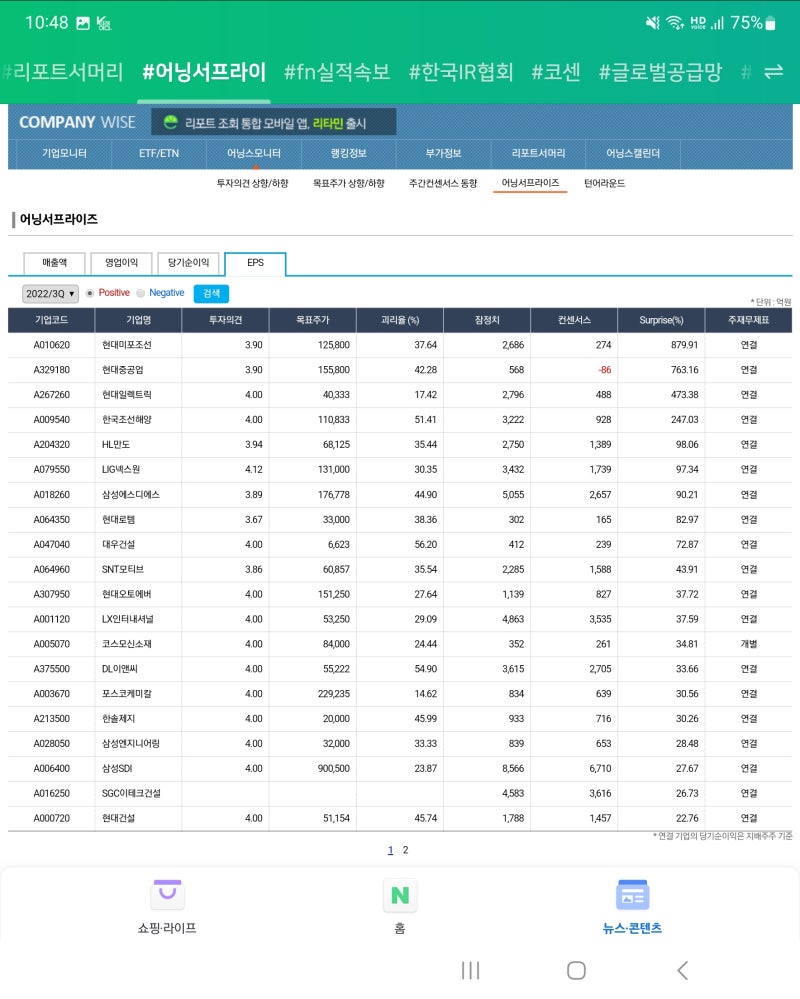Switch to #글로벌공급망 hashtag tab

tap(660, 72)
